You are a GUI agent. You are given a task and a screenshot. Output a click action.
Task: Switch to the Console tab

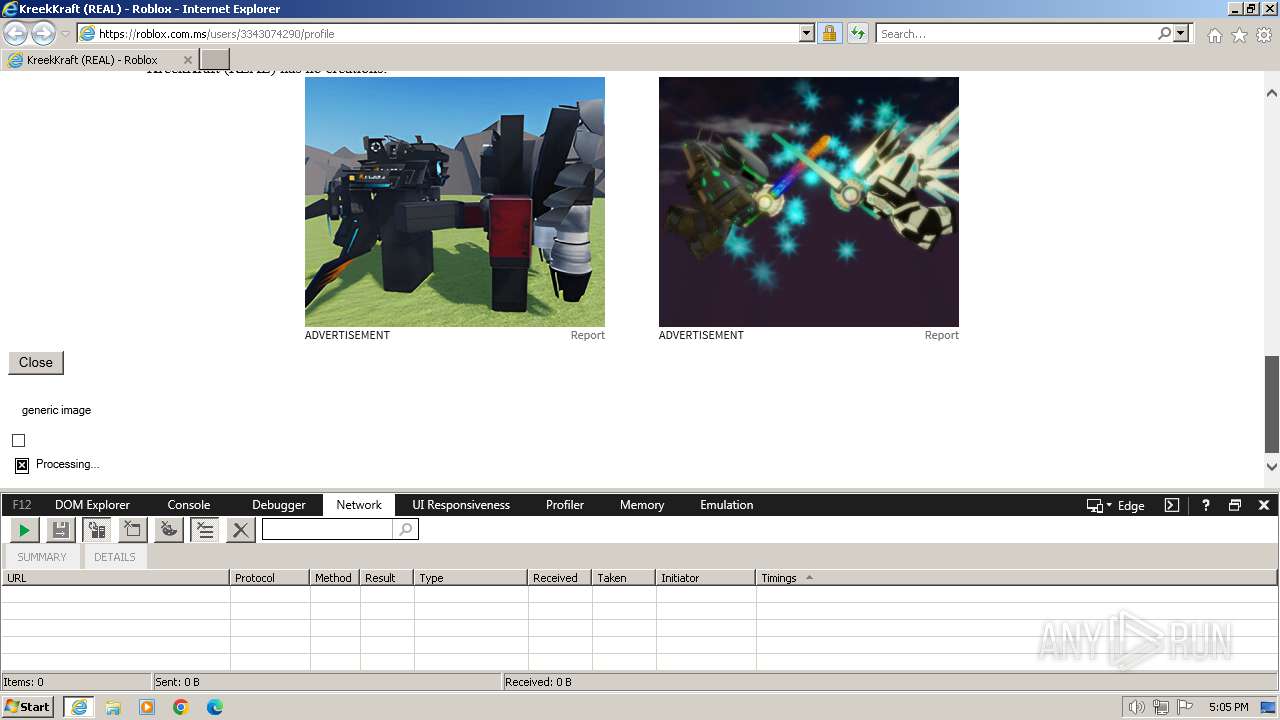[x=189, y=505]
